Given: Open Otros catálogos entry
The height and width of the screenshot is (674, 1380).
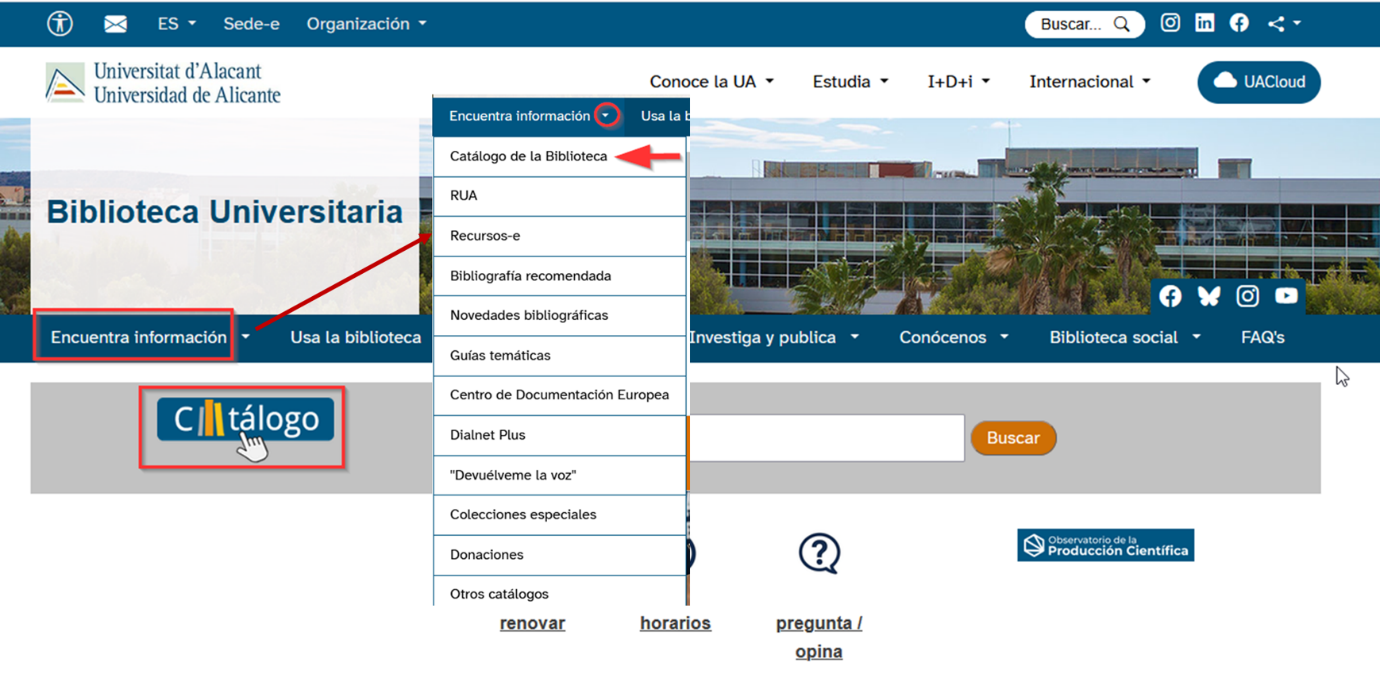Looking at the screenshot, I should (x=560, y=592).
